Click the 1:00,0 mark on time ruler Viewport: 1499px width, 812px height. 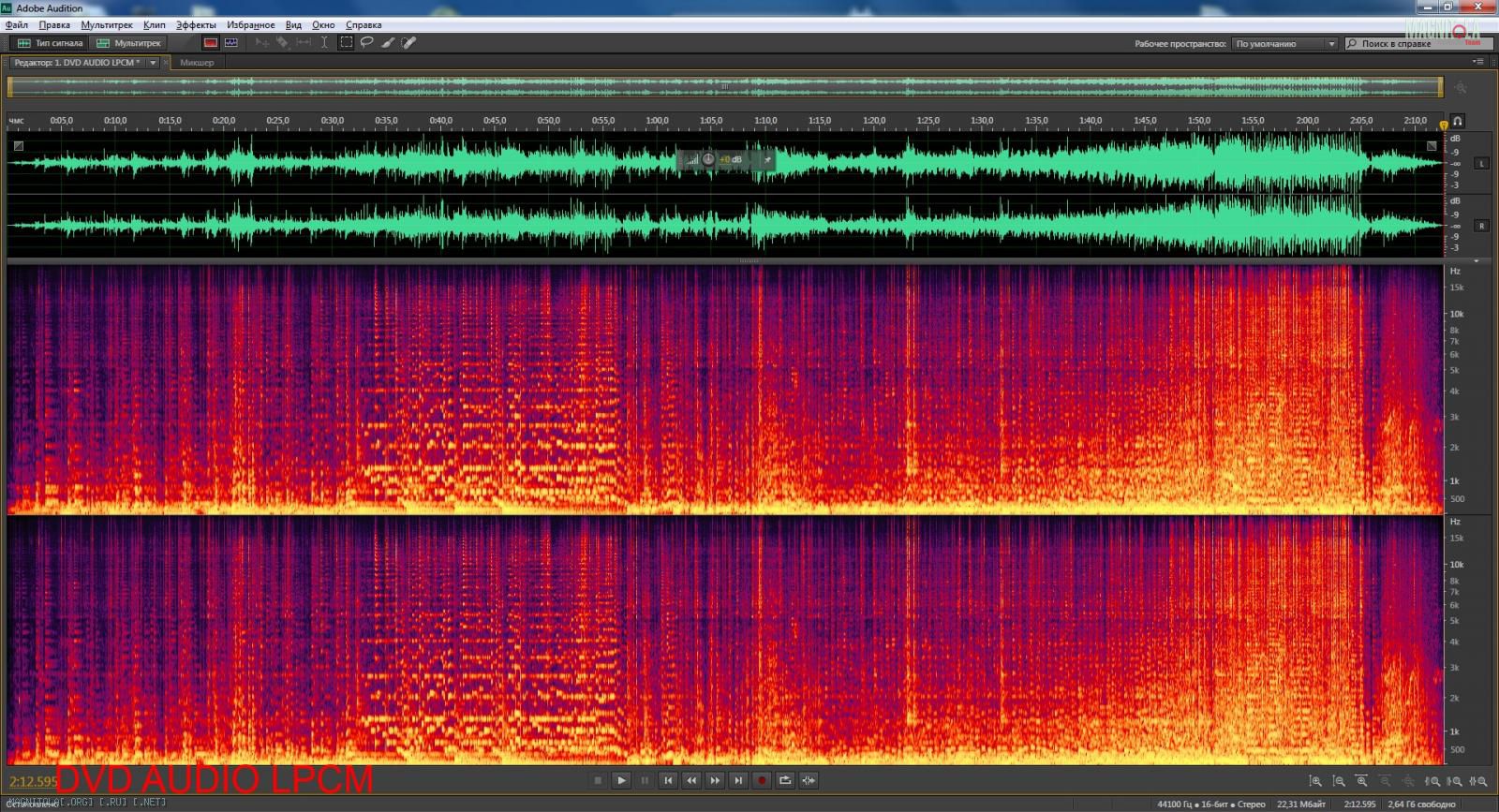658,121
